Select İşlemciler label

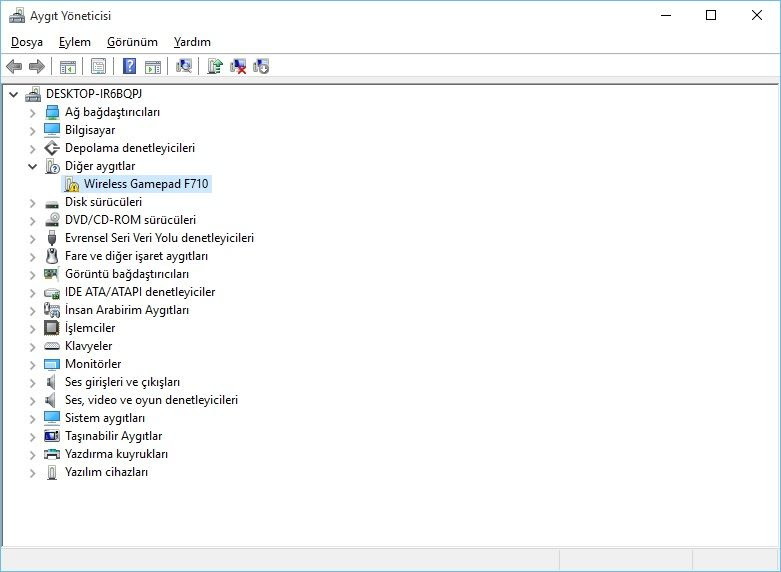tap(90, 328)
